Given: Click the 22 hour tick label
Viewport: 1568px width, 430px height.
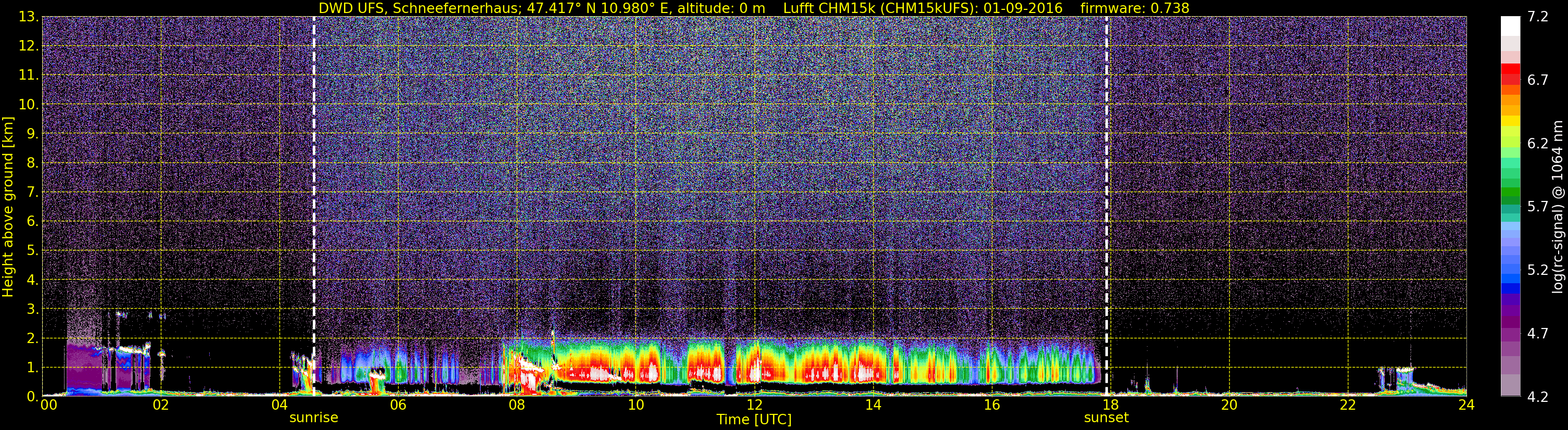Looking at the screenshot, I should pos(1348,405).
